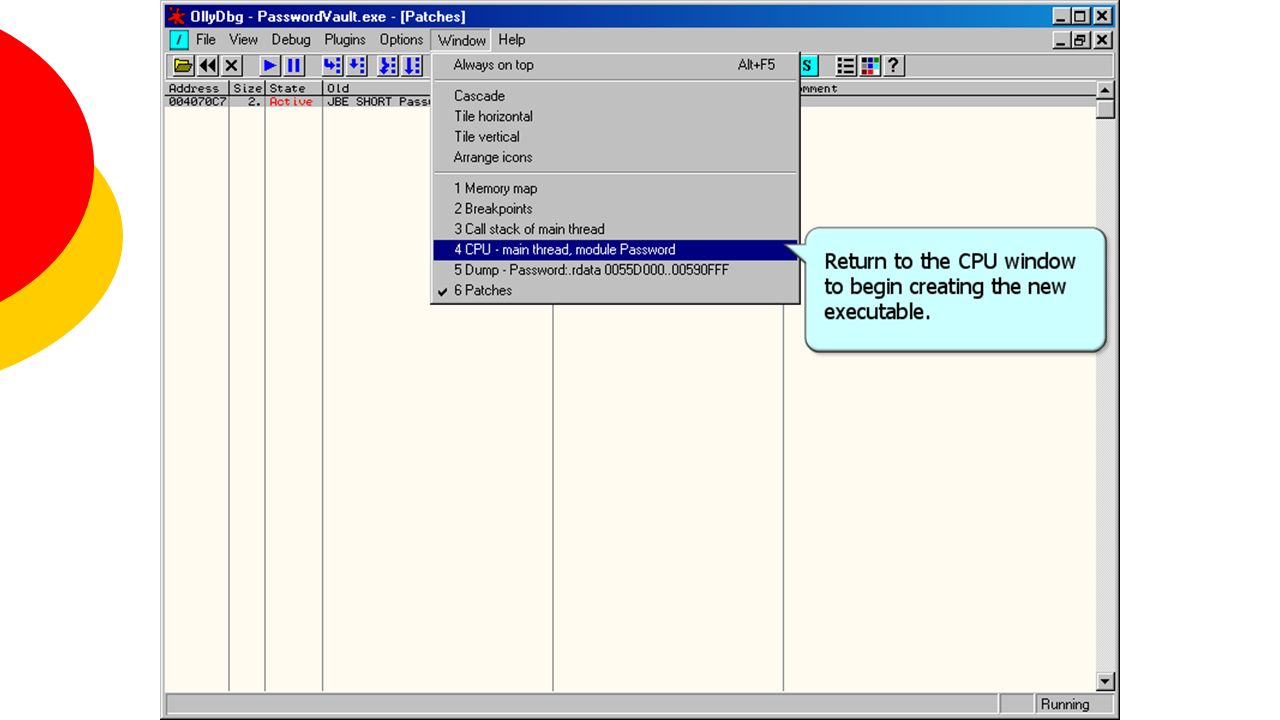
Task: Pause execution with the pause icon
Action: click(x=294, y=66)
